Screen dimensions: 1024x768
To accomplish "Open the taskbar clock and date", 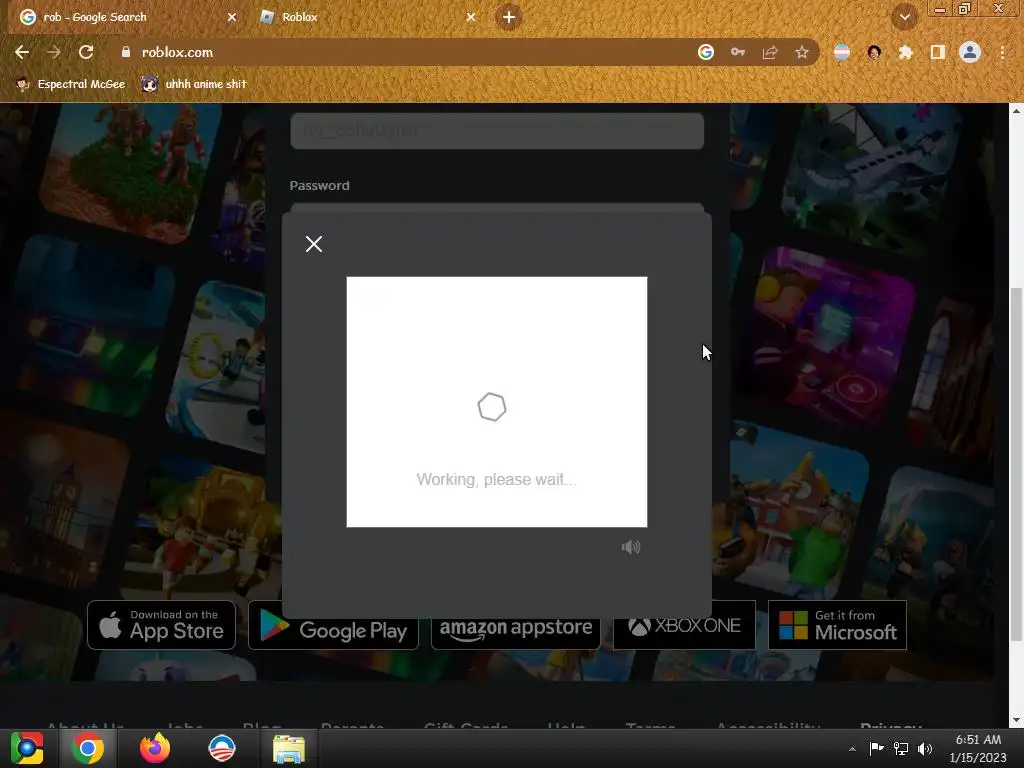I will 978,748.
